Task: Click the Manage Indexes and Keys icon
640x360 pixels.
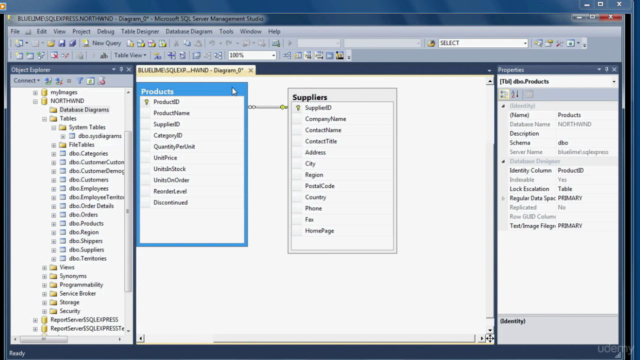Action: 298,56
